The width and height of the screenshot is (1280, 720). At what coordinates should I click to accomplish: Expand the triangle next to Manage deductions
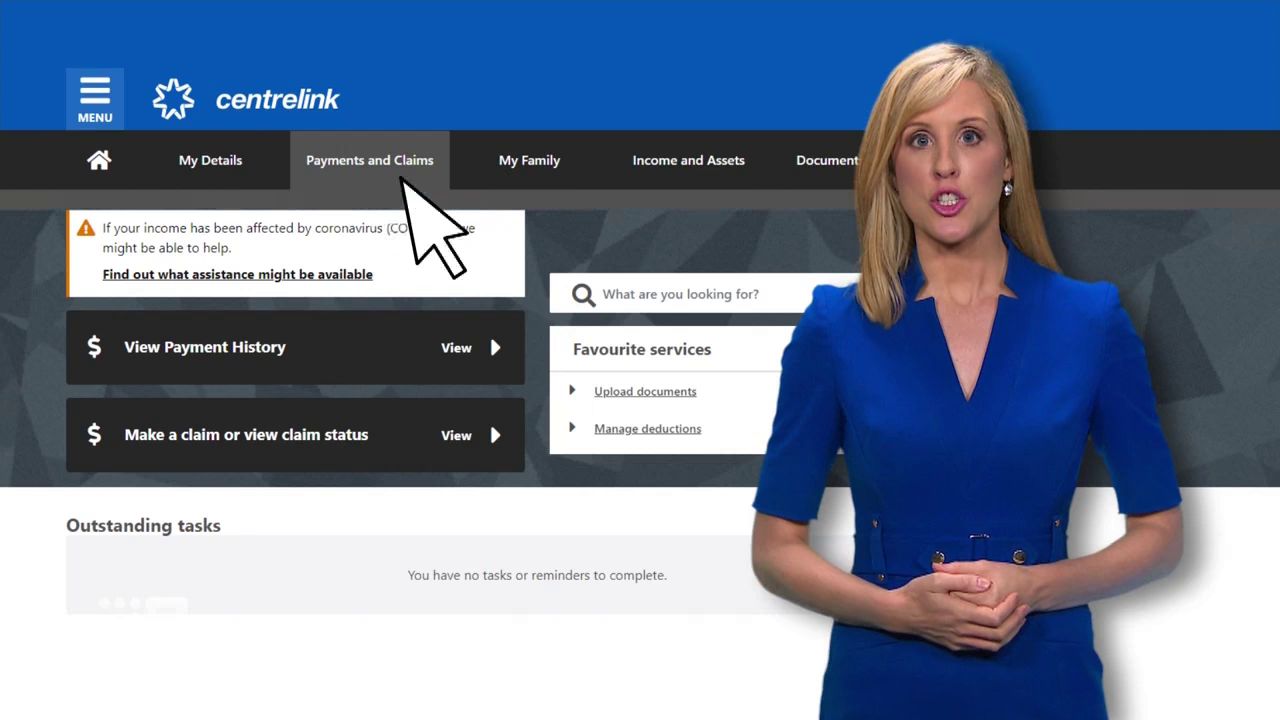coord(572,428)
